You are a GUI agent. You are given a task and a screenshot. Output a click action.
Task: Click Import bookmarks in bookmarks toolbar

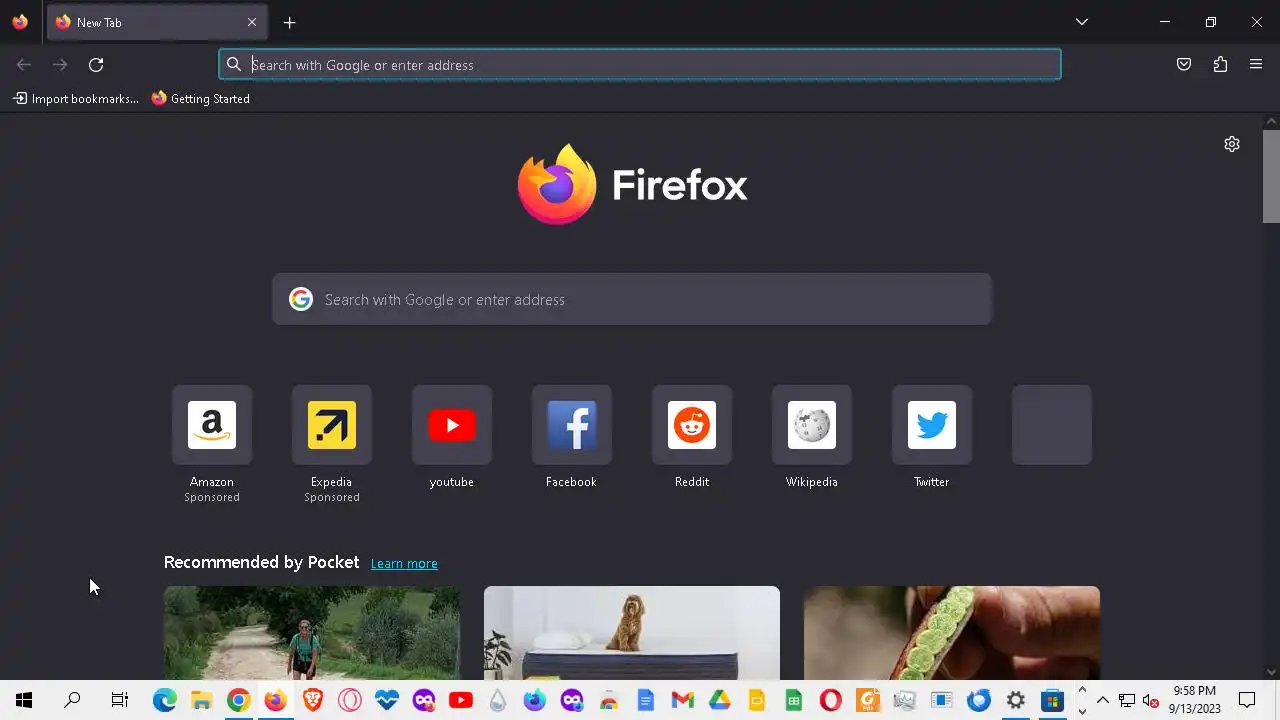tap(76, 99)
